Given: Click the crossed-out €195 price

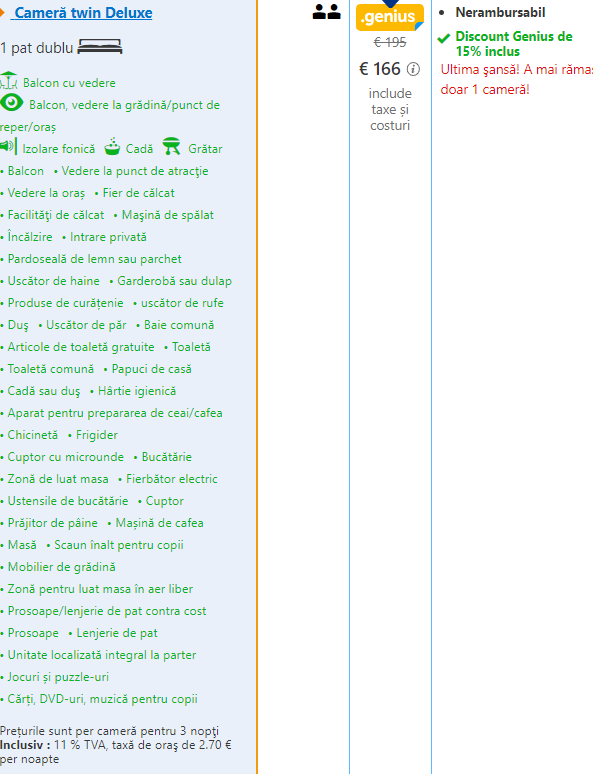Looking at the screenshot, I should tap(390, 42).
